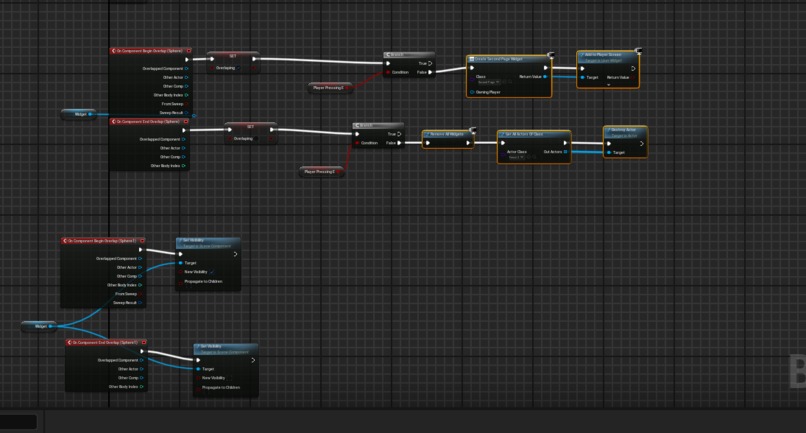Viewport: 806px width, 433px height.
Task: Select the Add to Player Screen node title
Action: coord(603,55)
